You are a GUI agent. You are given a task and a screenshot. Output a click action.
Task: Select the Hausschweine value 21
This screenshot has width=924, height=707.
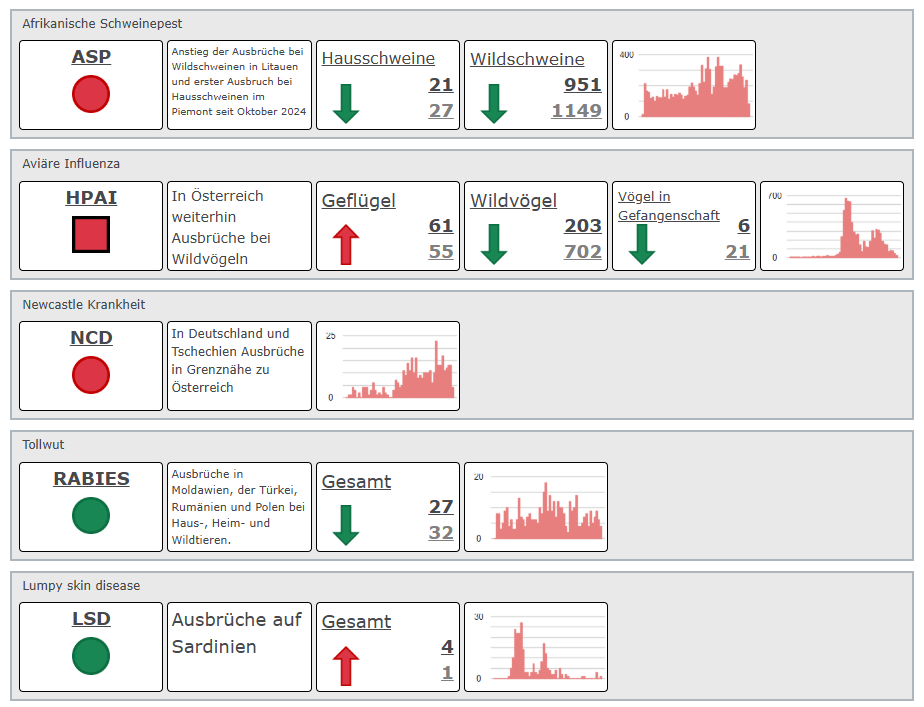441,85
